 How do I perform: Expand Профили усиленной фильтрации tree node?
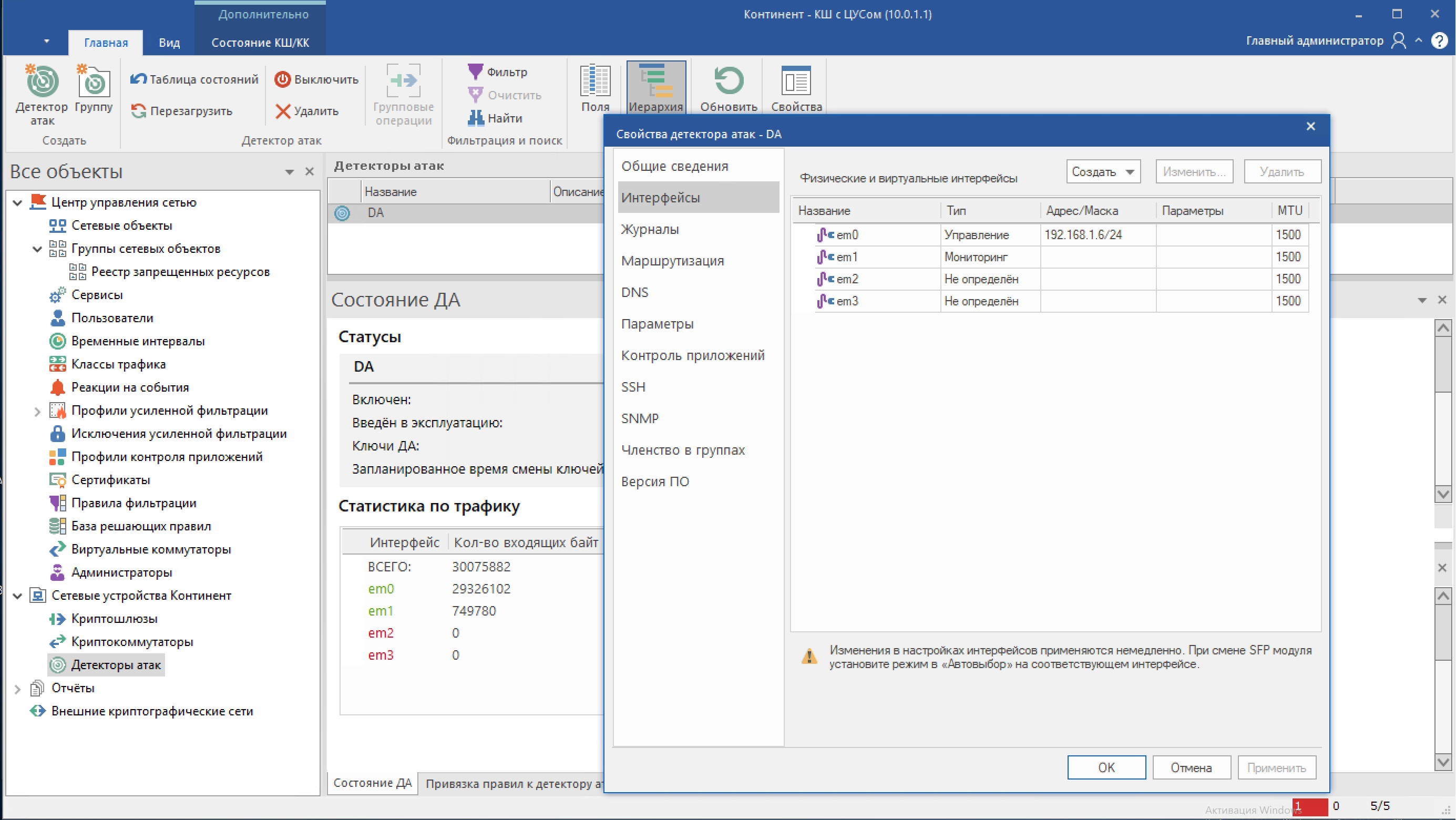point(37,412)
